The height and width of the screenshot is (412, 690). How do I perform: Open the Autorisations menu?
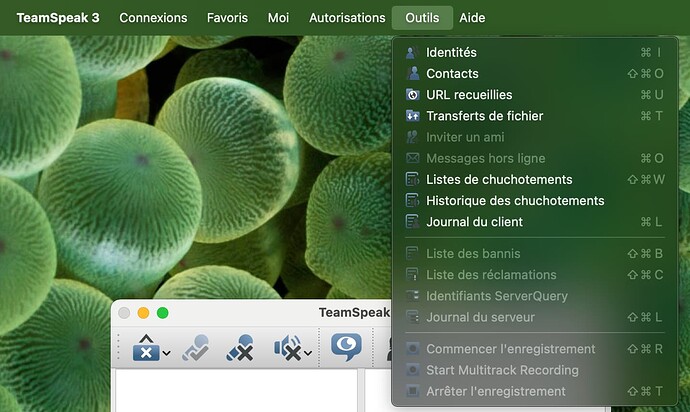(347, 18)
